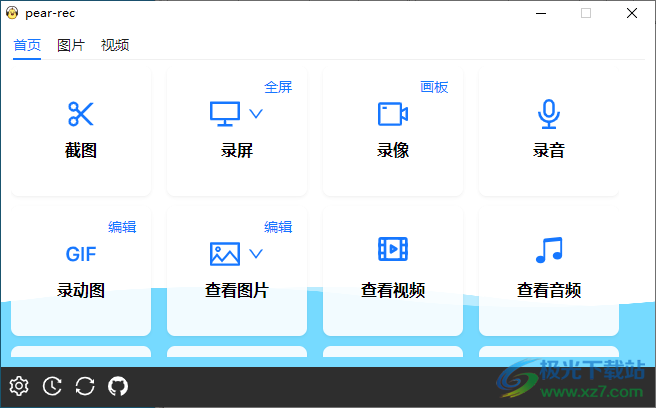Viewport: 656px width, 408px height.
Task: Click the 编辑 link on 录动图 card
Action: coord(122,227)
